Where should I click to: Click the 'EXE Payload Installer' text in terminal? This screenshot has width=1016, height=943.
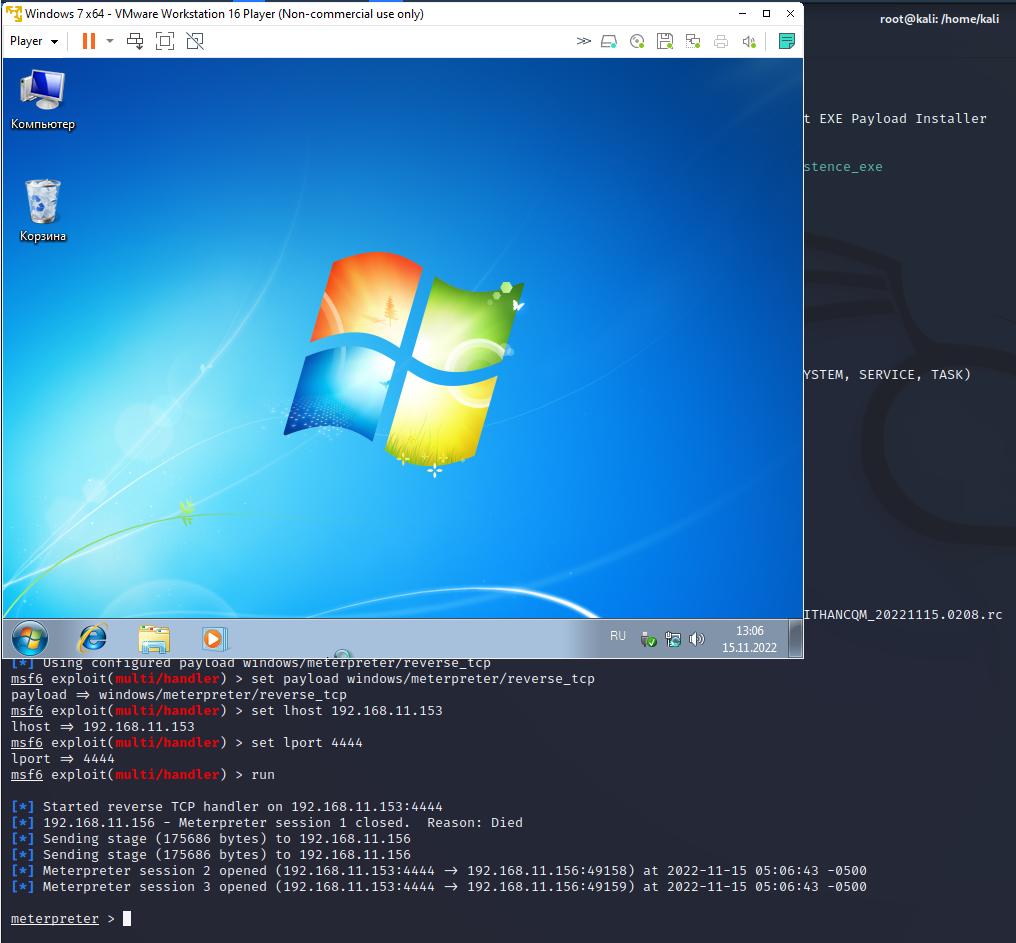(x=903, y=119)
